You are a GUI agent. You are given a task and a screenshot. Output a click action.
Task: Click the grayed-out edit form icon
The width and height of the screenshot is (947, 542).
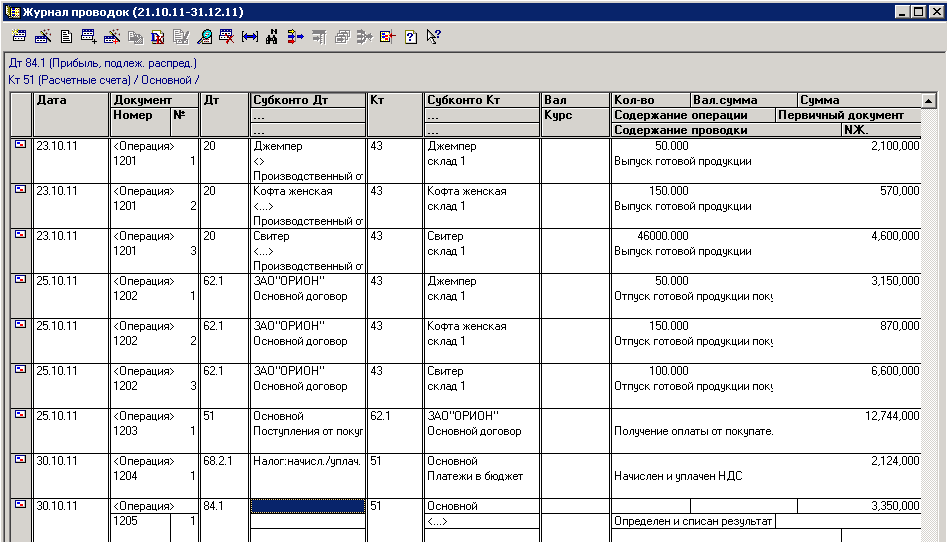pyautogui.click(x=181, y=37)
